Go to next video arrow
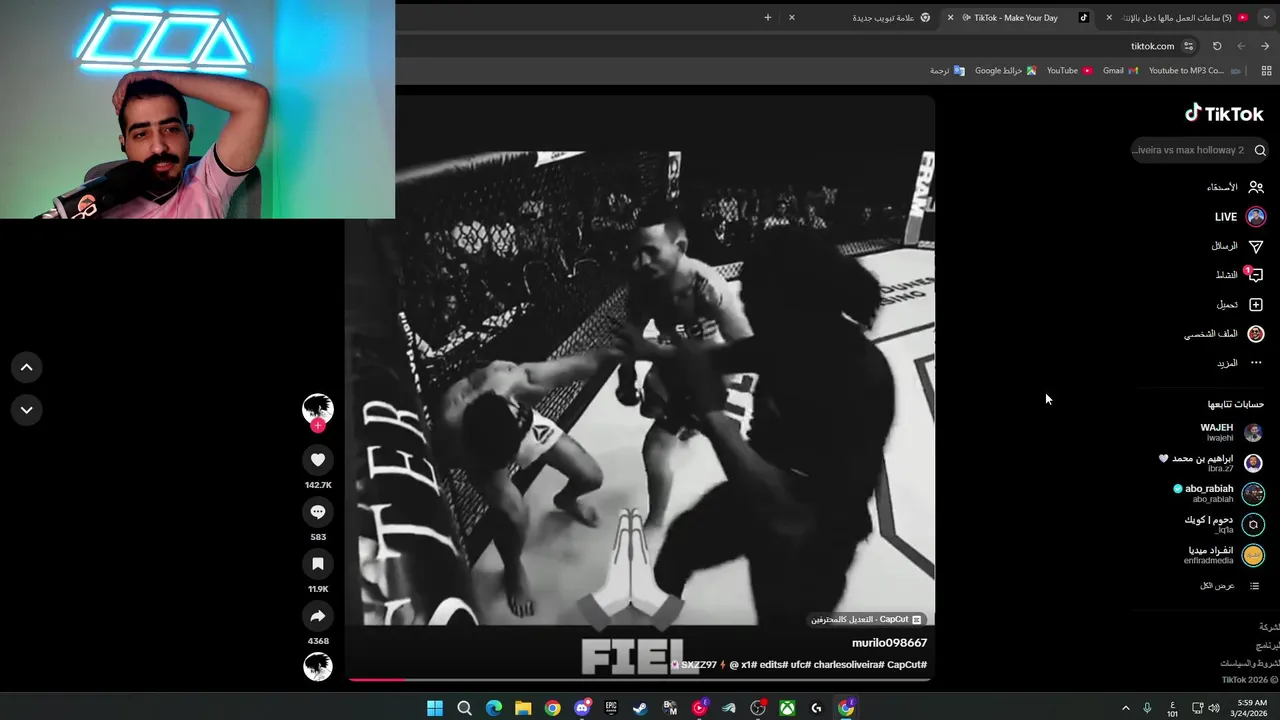Viewport: 1280px width, 720px height. pyautogui.click(x=27, y=410)
